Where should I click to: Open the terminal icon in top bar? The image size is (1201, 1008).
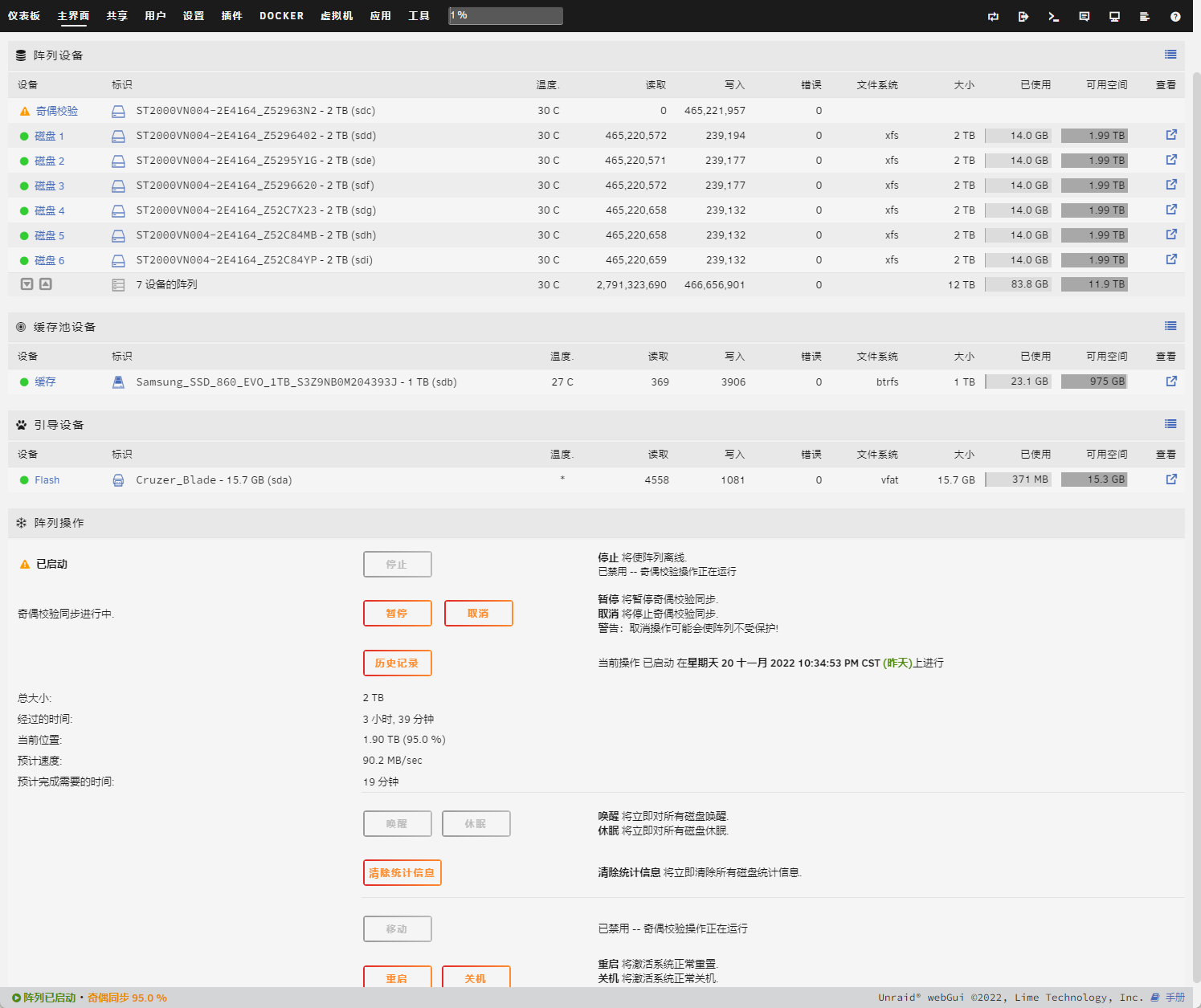coord(1053,16)
